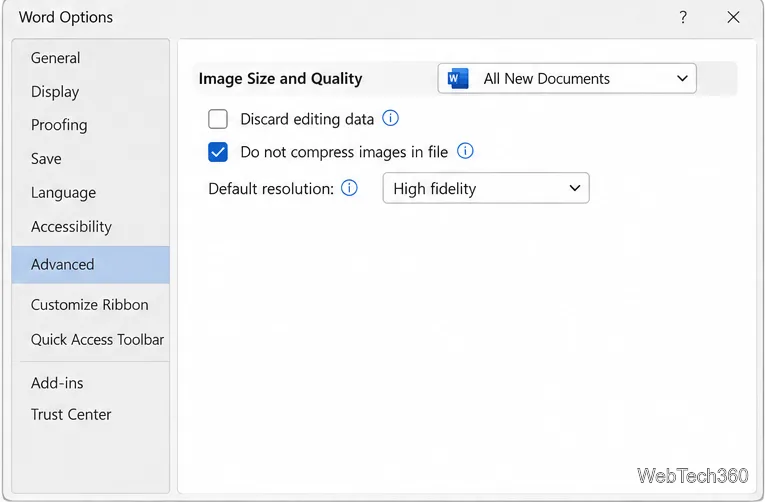Viewport: 765px width, 502px height.
Task: Open the High fidelity resolution dropdown
Action: point(486,188)
